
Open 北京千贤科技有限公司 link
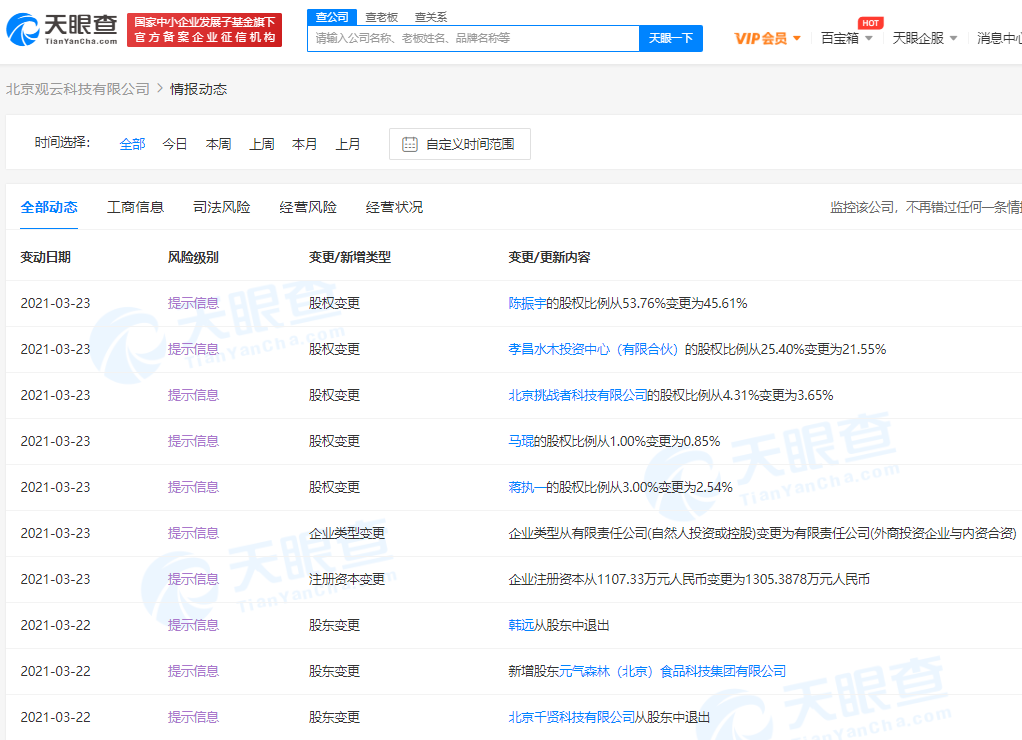[x=572, y=717]
